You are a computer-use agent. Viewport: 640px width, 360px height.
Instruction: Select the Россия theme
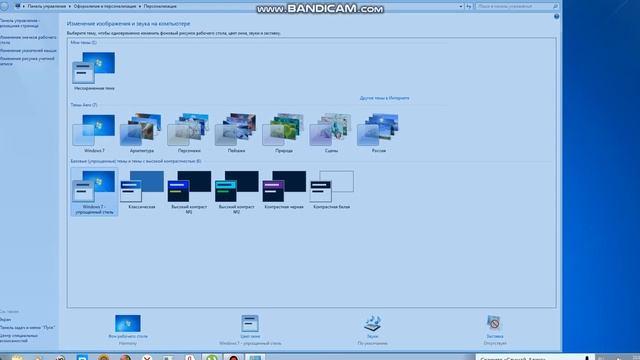(378, 133)
